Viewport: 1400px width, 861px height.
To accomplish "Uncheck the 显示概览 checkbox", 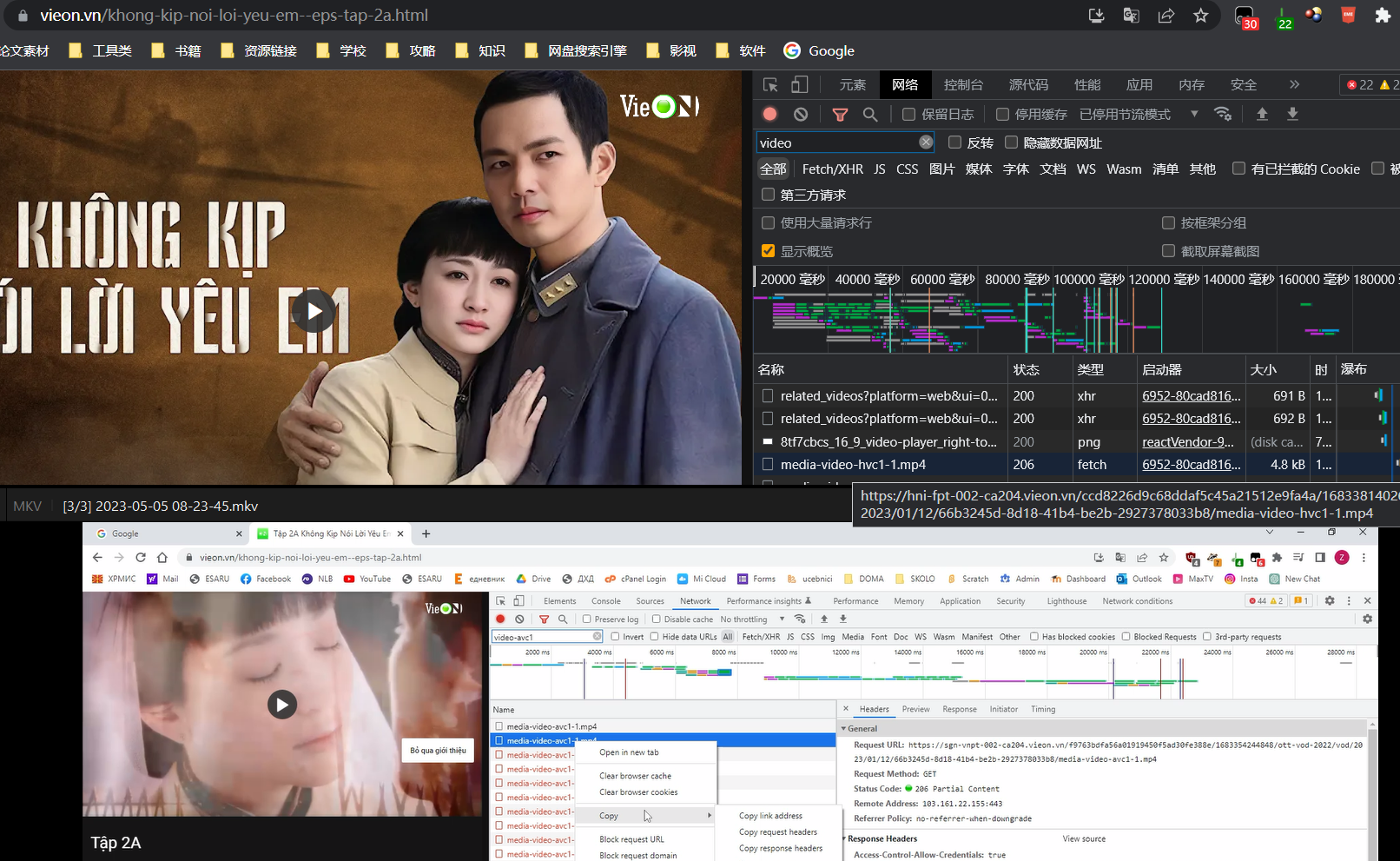I will click(x=768, y=251).
